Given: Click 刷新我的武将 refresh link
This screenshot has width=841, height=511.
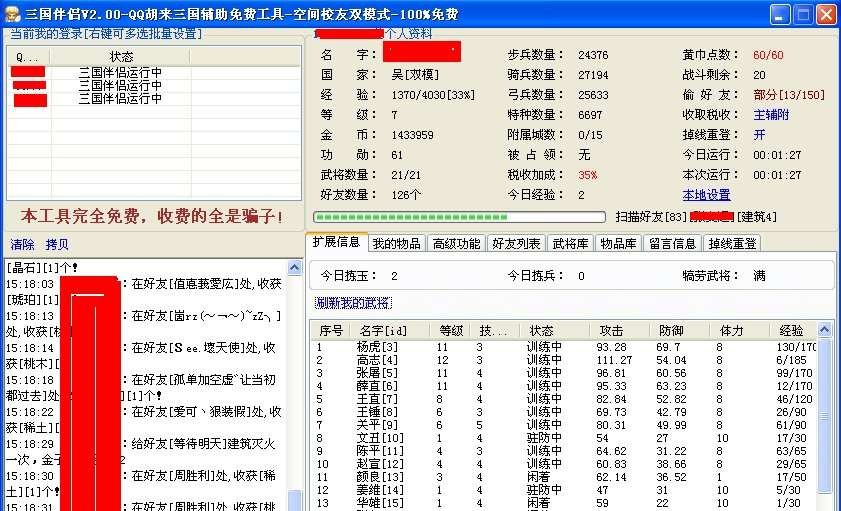Looking at the screenshot, I should tap(353, 303).
